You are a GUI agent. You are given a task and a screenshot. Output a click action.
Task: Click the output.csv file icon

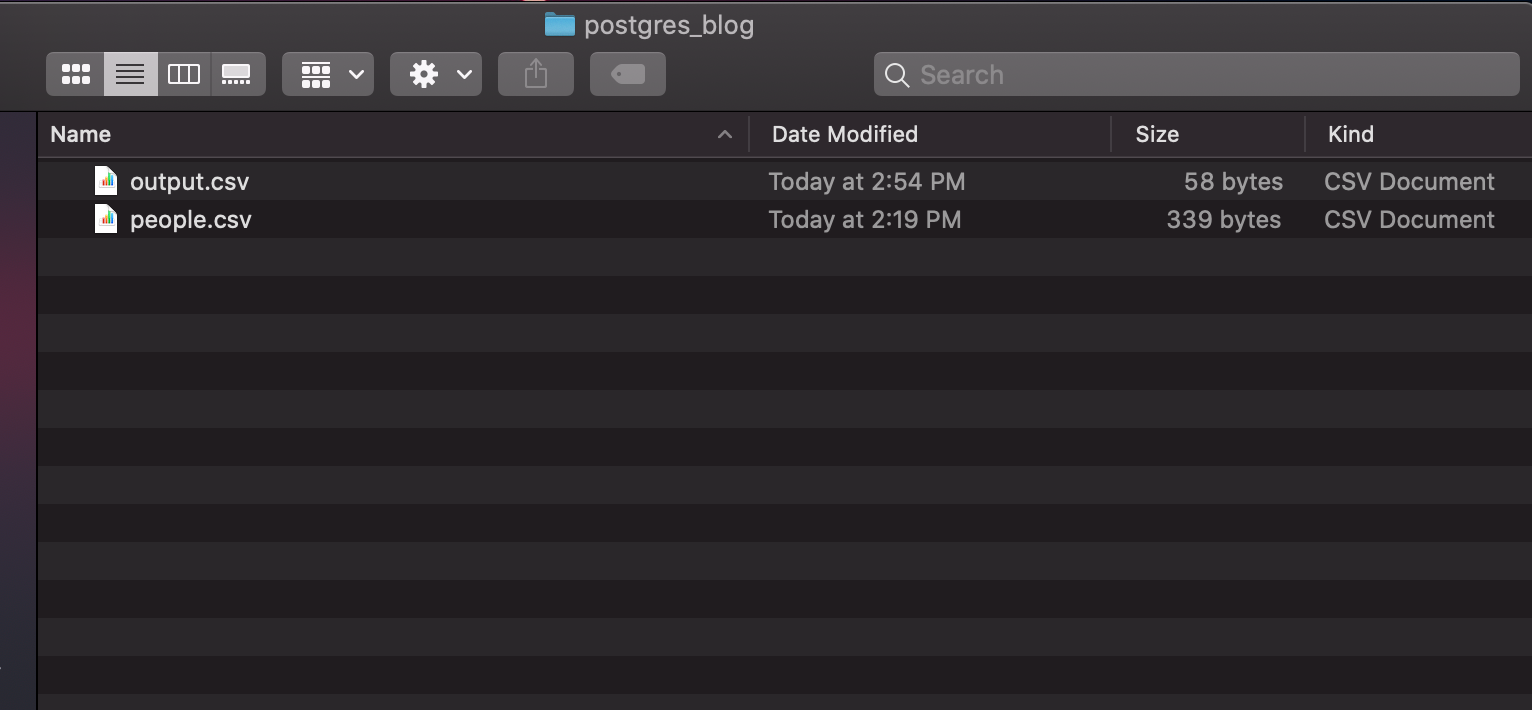point(106,181)
